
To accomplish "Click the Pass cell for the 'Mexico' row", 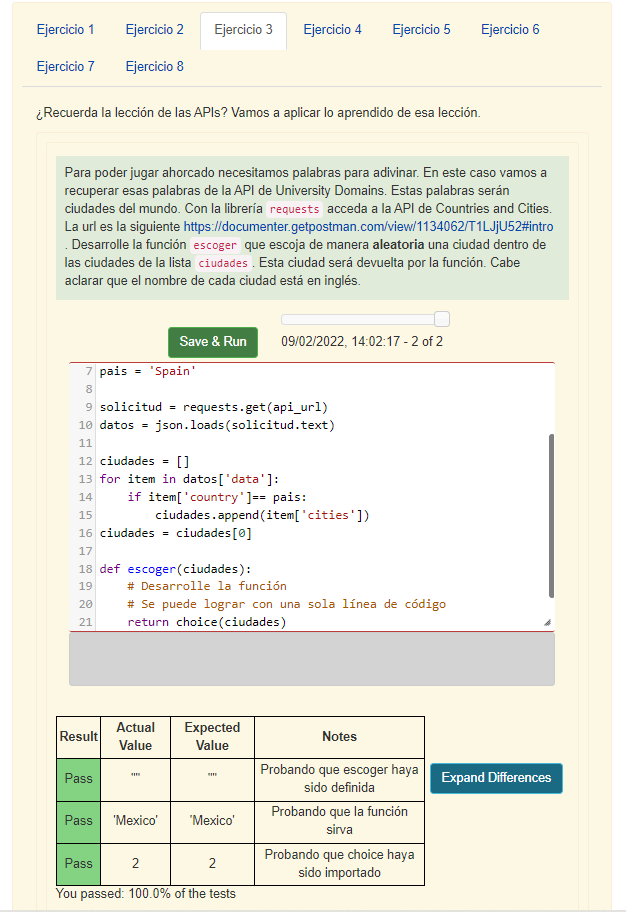I will [x=79, y=821].
